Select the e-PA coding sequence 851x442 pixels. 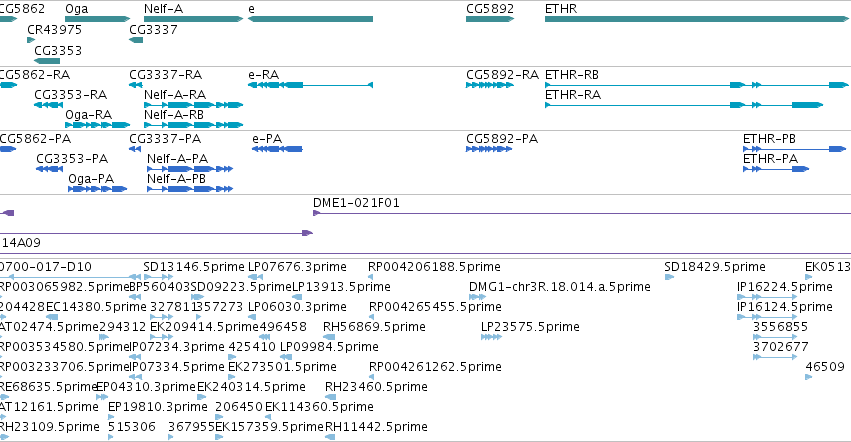point(277,149)
